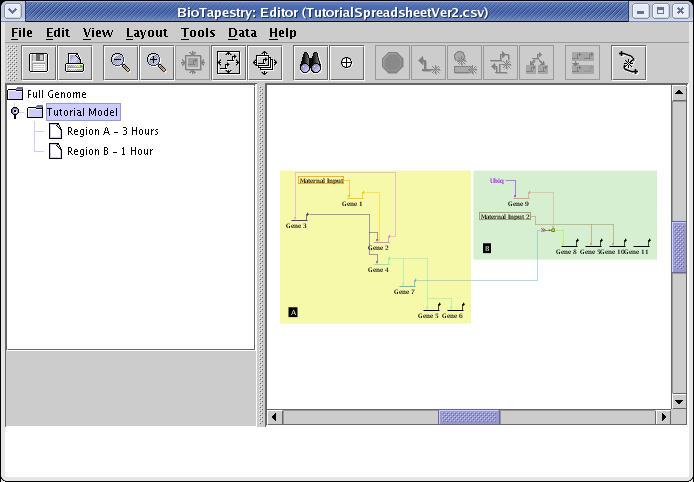The image size is (694, 482).
Task: Collapse the Tutorial Model tree node
Action: pos(15,113)
